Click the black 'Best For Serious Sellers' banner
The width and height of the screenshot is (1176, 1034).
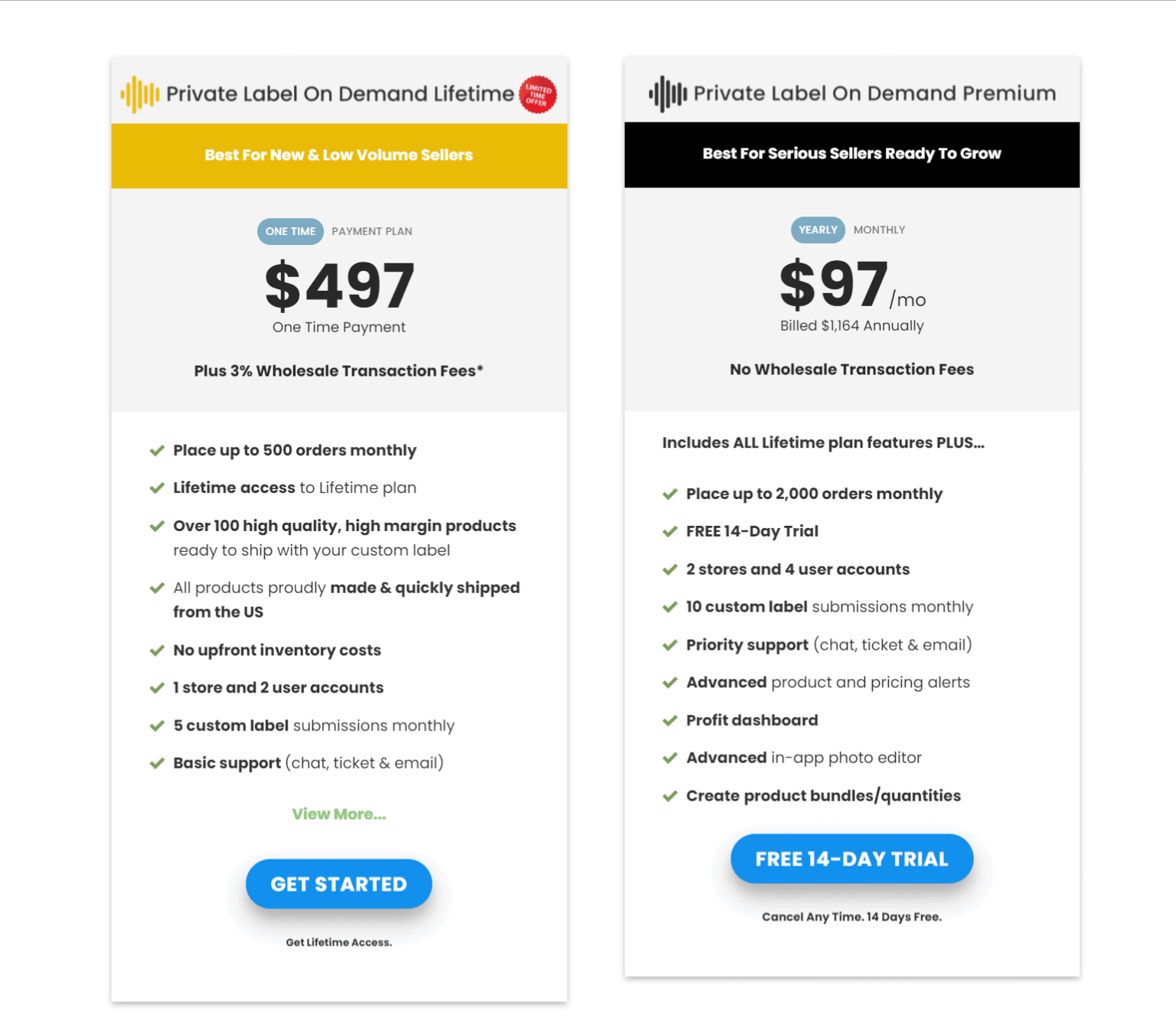tap(851, 154)
